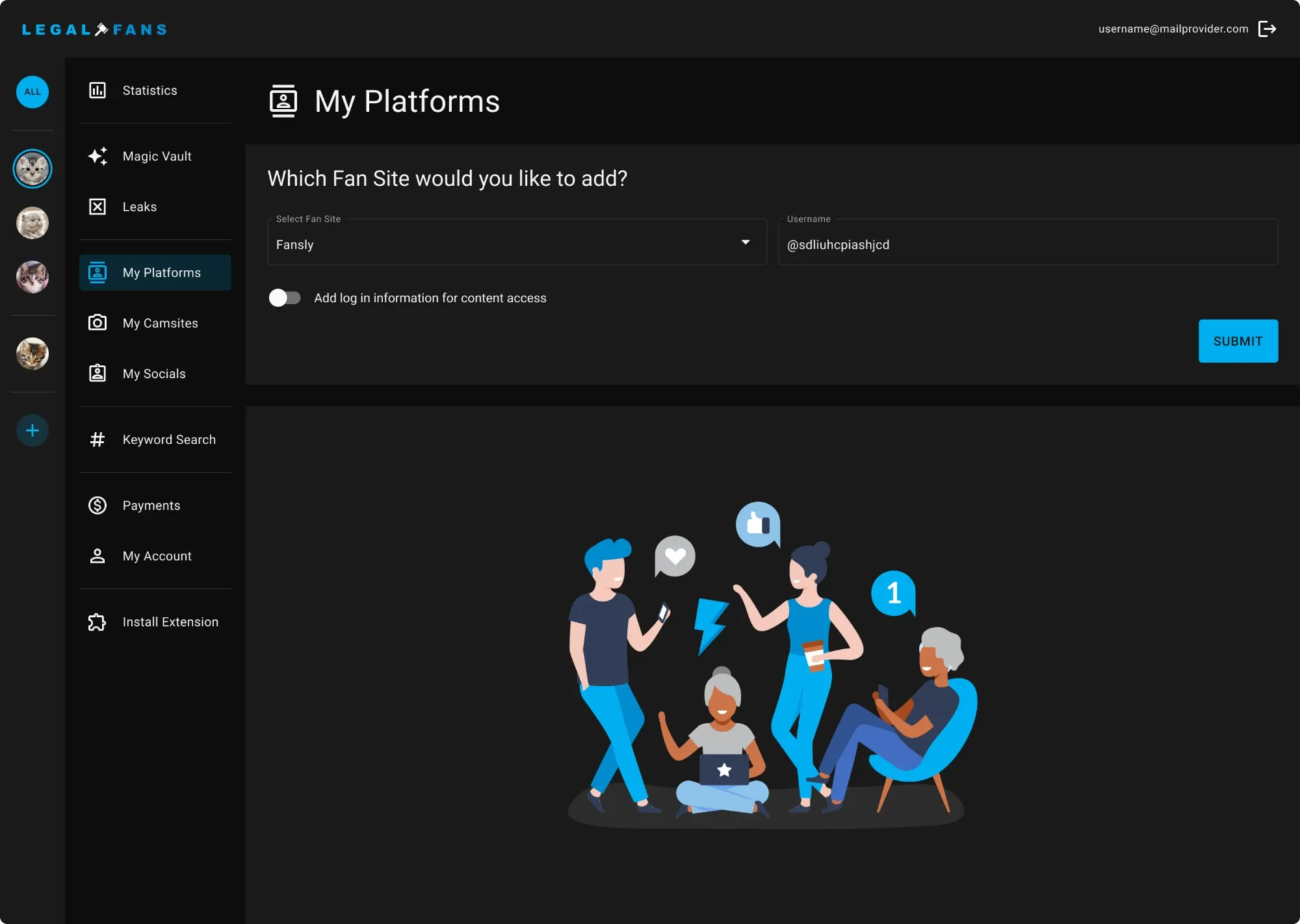Open the Fansly fan site combo box

[517, 242]
